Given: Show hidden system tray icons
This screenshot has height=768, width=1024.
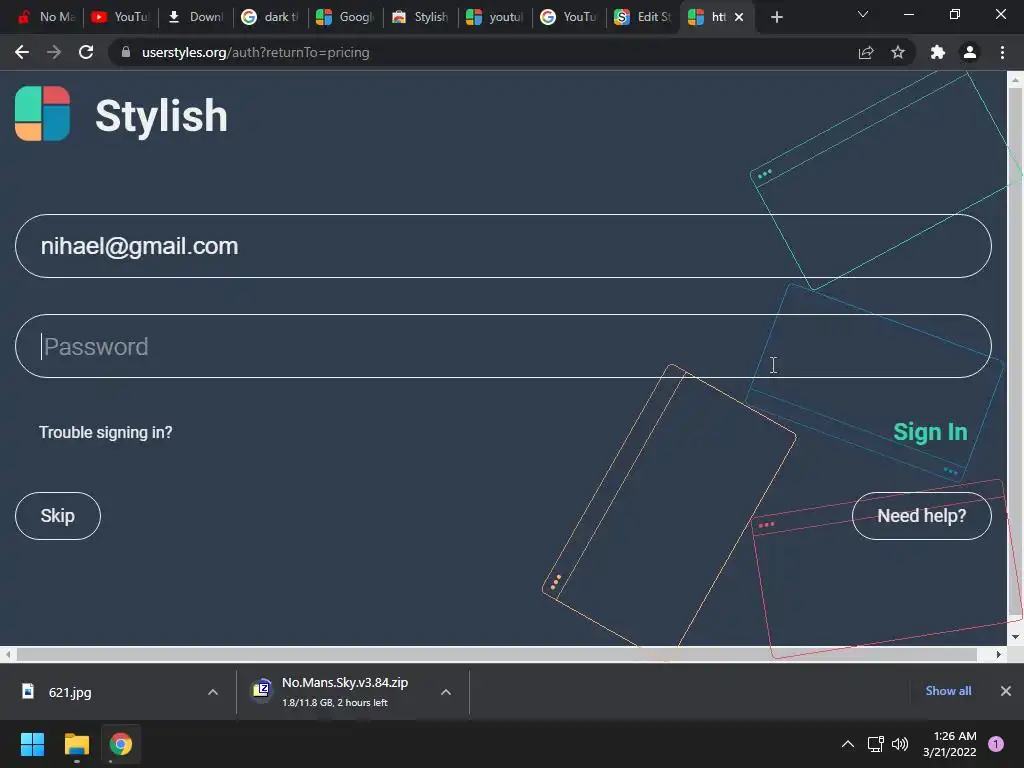Looking at the screenshot, I should [848, 744].
